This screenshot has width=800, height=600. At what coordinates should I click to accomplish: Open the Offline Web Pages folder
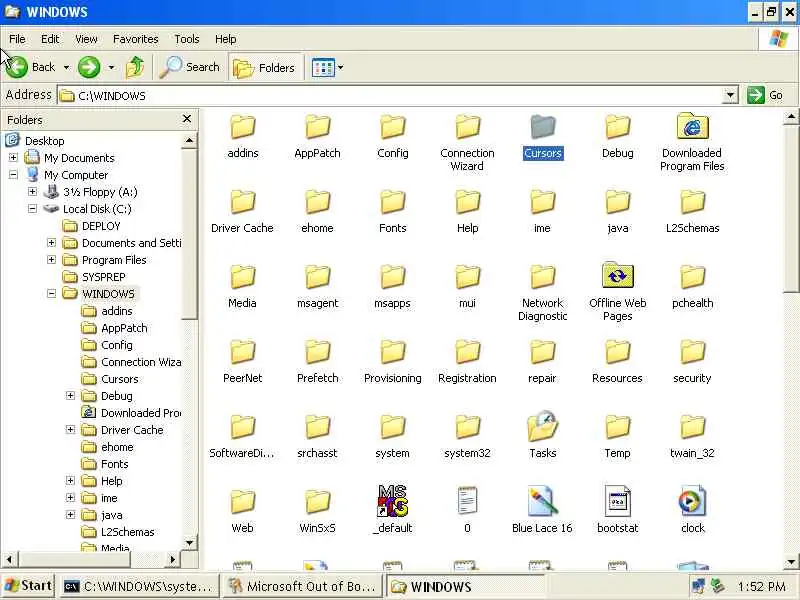coord(617,276)
